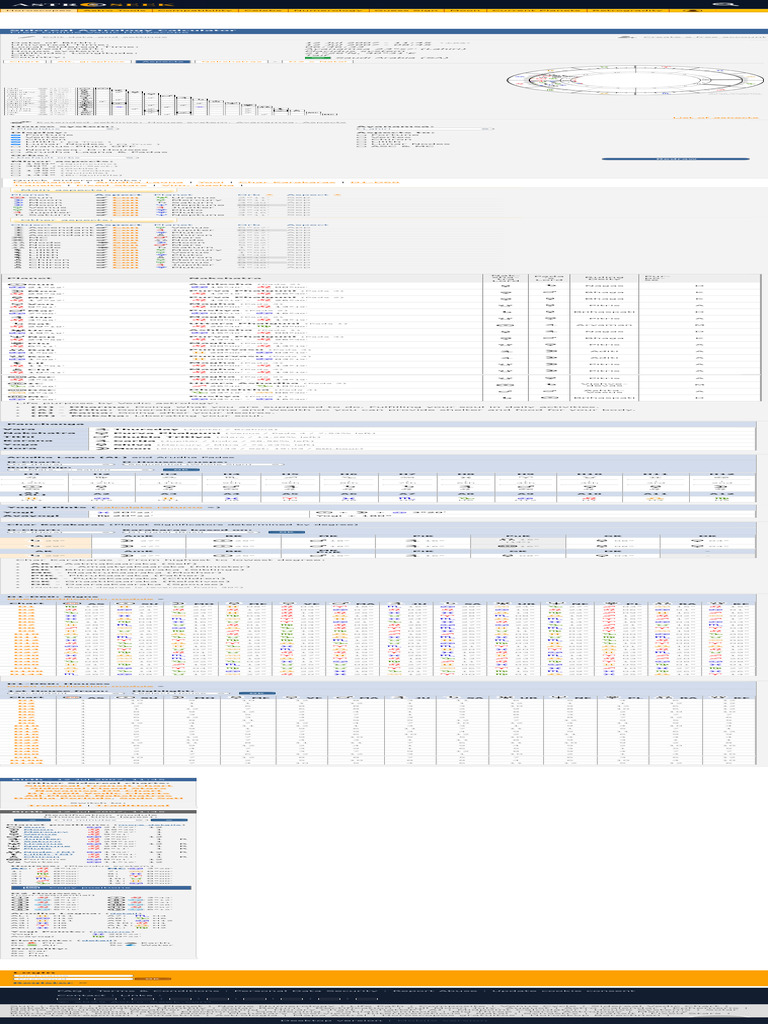The width and height of the screenshot is (768, 1024).
Task: Select the highlighted blue tab under the birth data
Action: click(163, 61)
